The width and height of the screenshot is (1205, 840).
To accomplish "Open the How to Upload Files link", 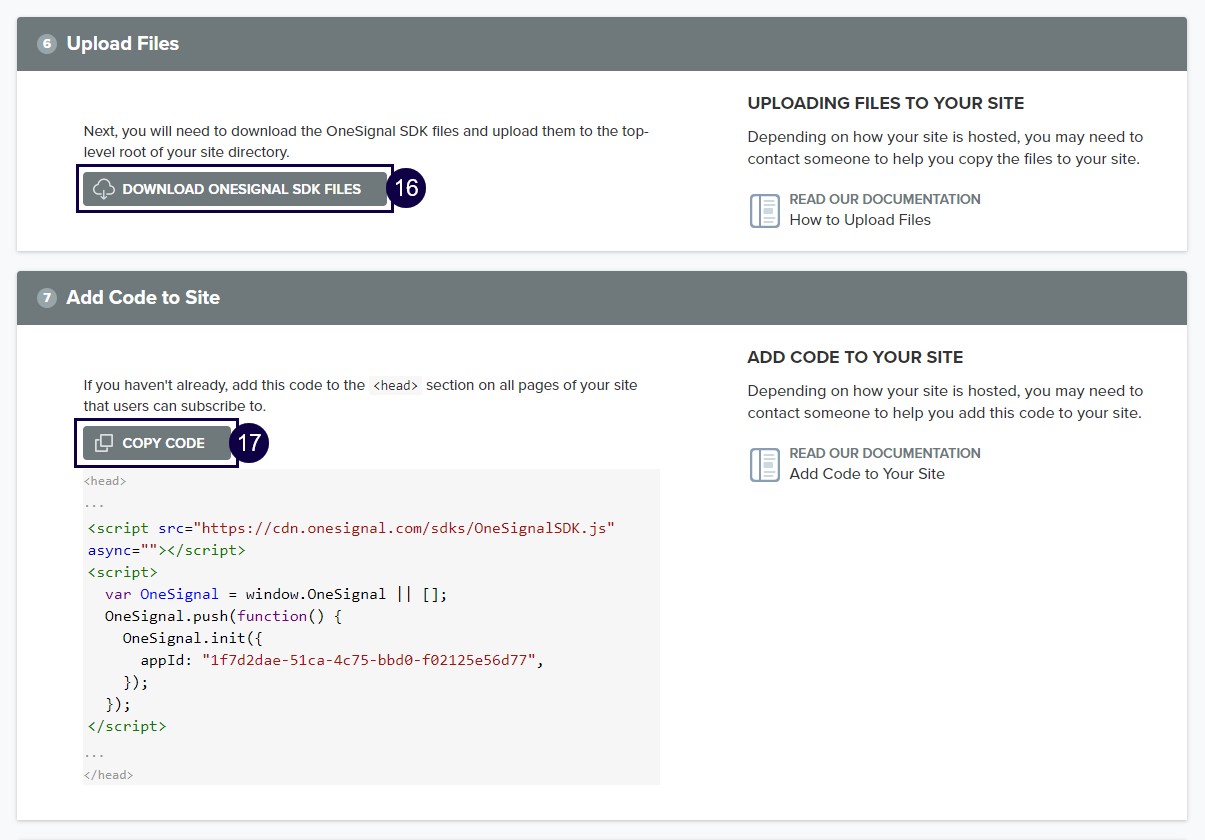I will [x=859, y=220].
